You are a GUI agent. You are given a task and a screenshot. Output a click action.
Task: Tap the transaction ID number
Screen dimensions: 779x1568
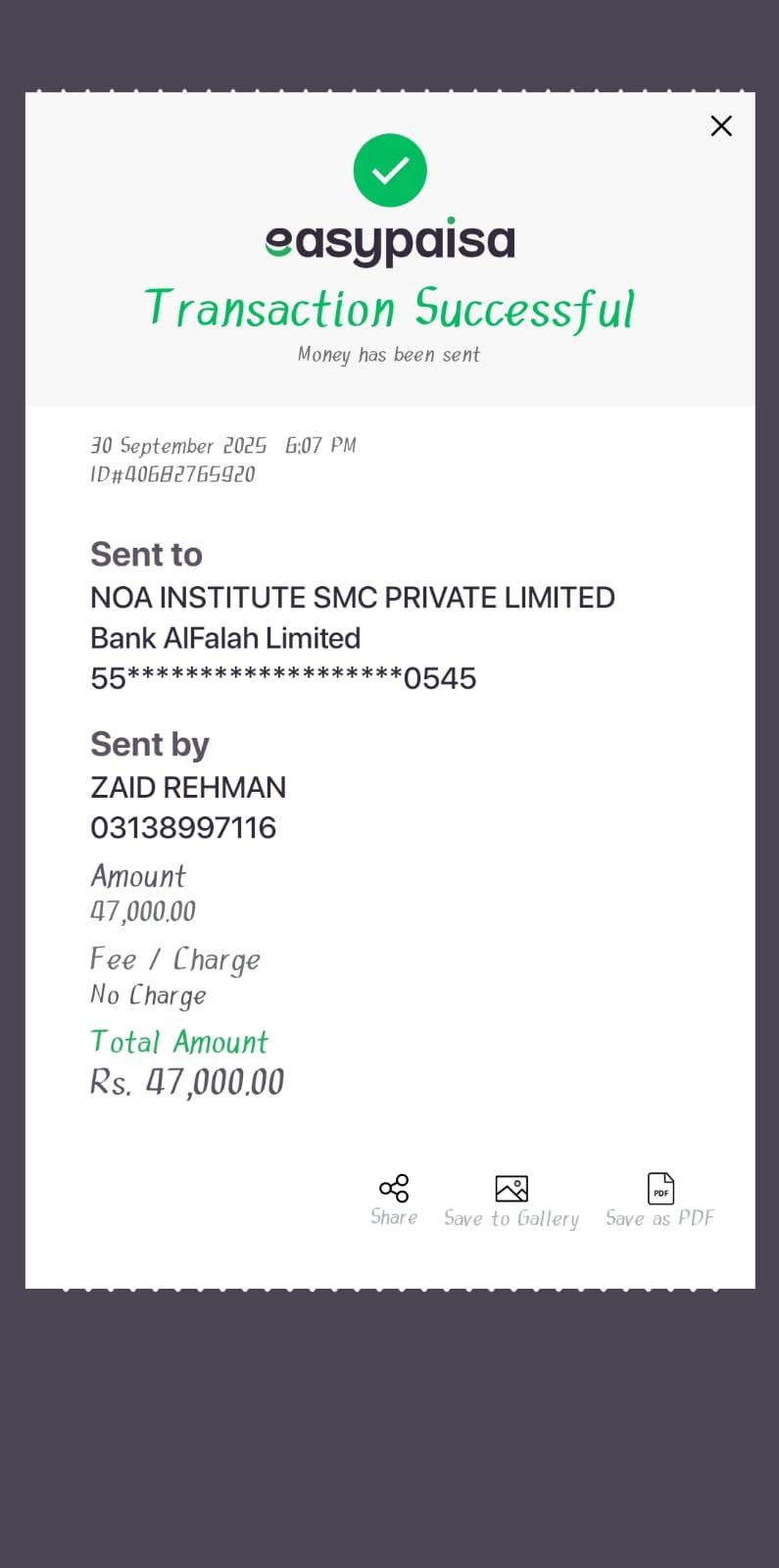coord(173,474)
